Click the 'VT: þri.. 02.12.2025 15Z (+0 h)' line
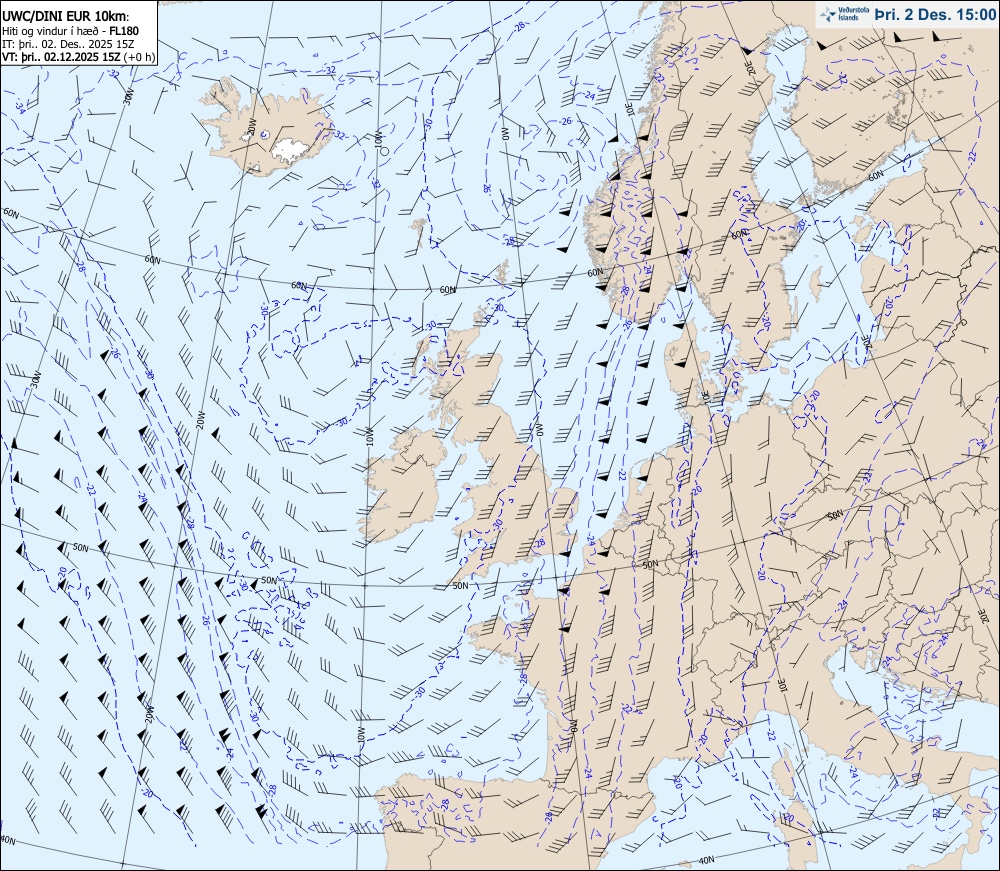 coord(78,56)
